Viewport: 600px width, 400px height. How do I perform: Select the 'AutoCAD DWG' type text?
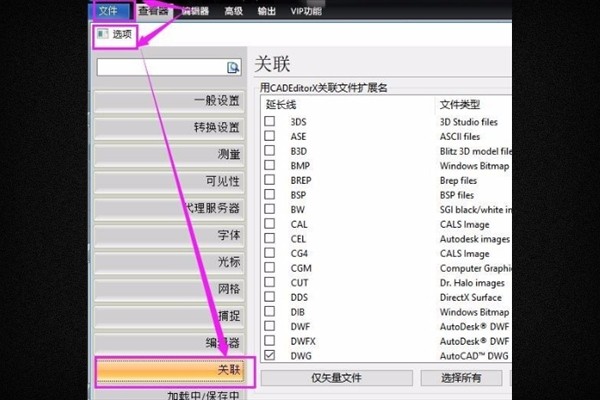[x=474, y=356]
